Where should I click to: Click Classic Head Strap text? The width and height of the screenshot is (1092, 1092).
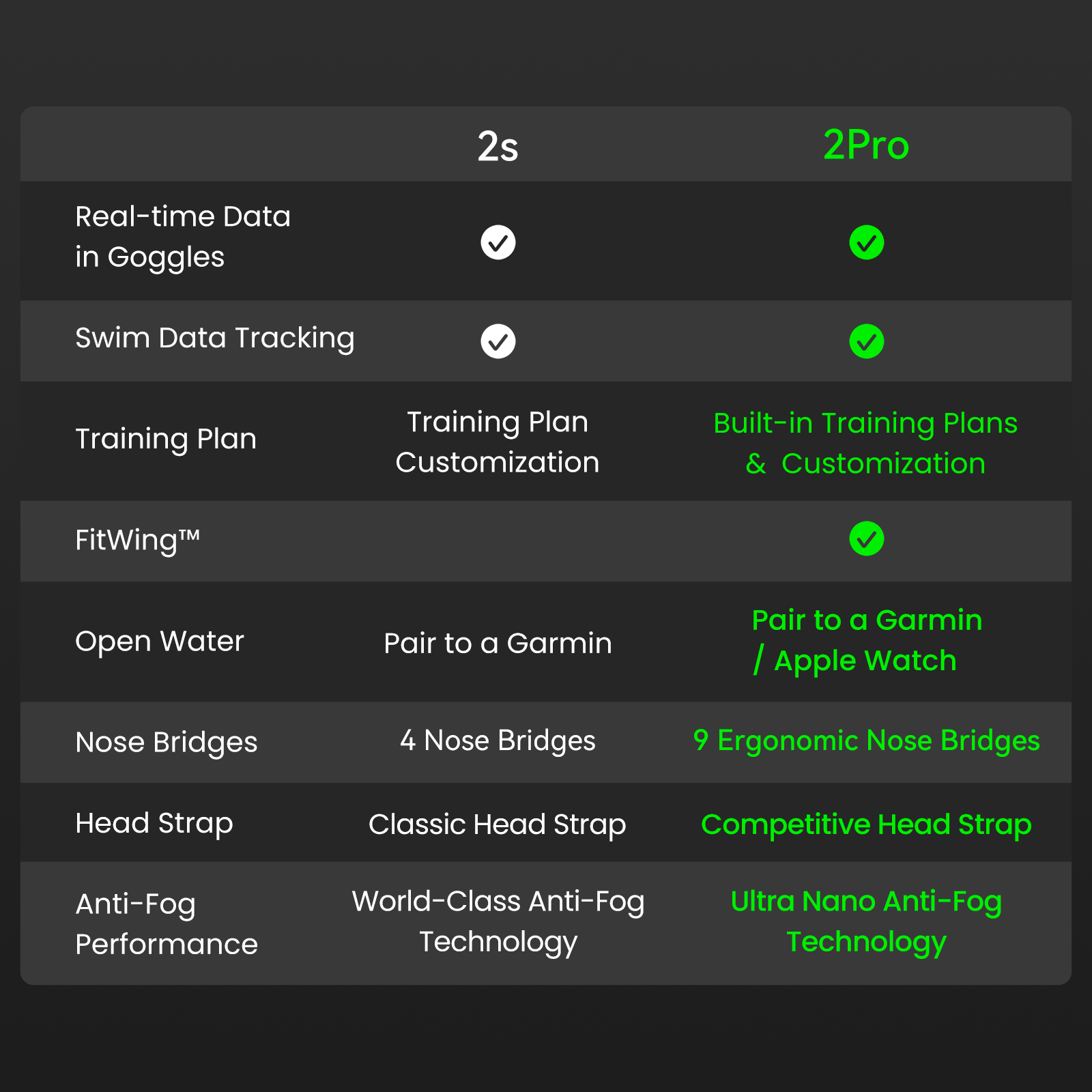click(x=498, y=824)
